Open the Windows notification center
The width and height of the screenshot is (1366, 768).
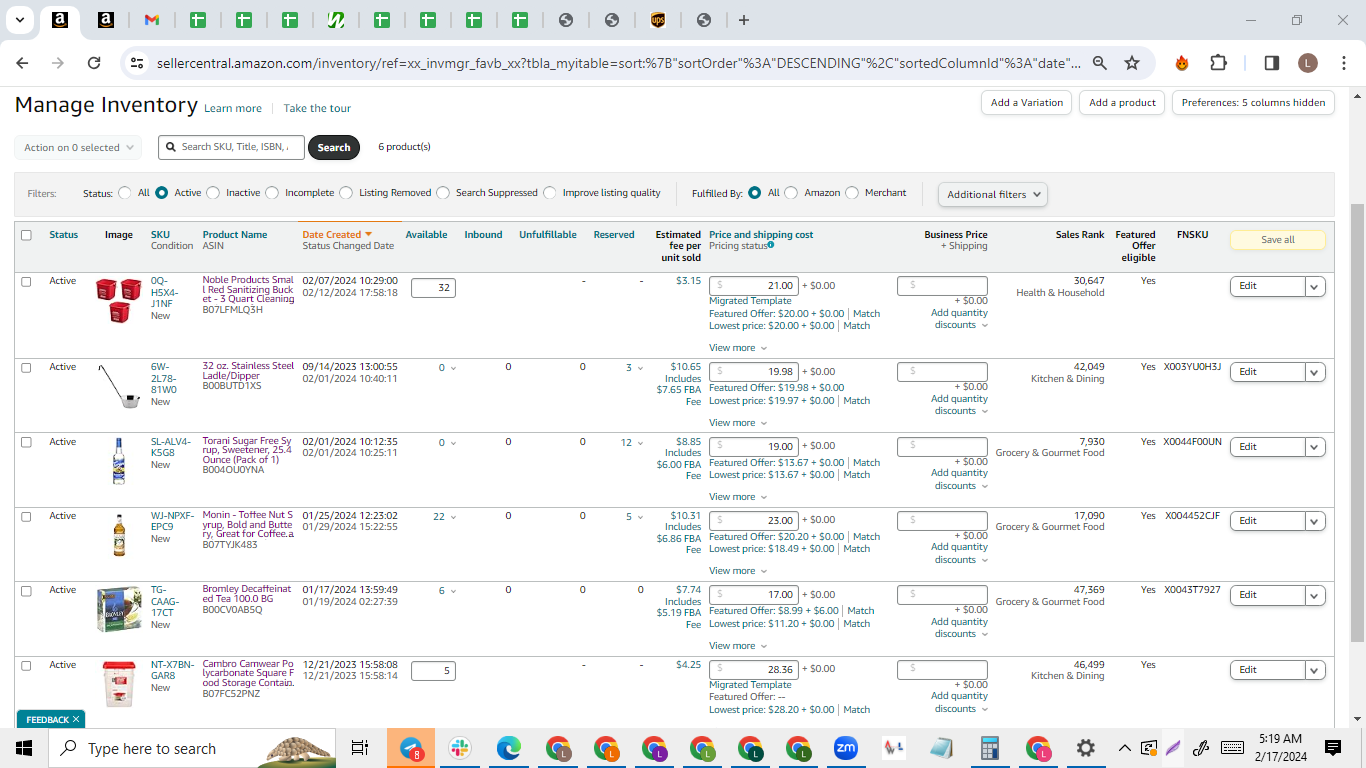(x=1332, y=748)
